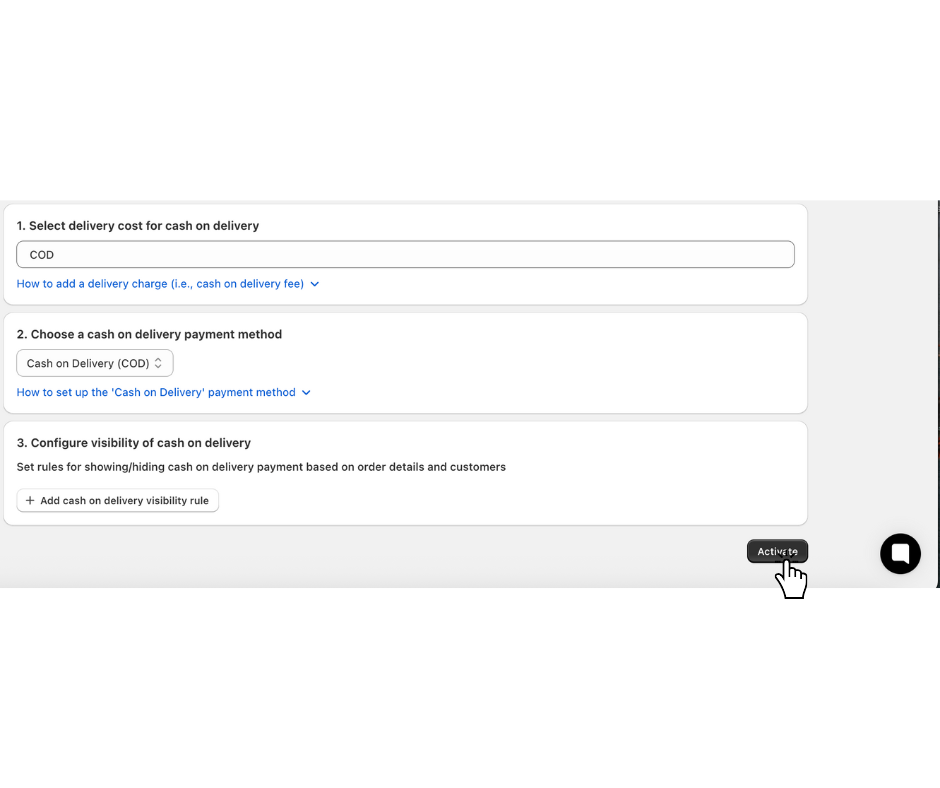Click the 'Select delivery cost' section heading
The height and width of the screenshot is (788, 940).
[x=138, y=226]
